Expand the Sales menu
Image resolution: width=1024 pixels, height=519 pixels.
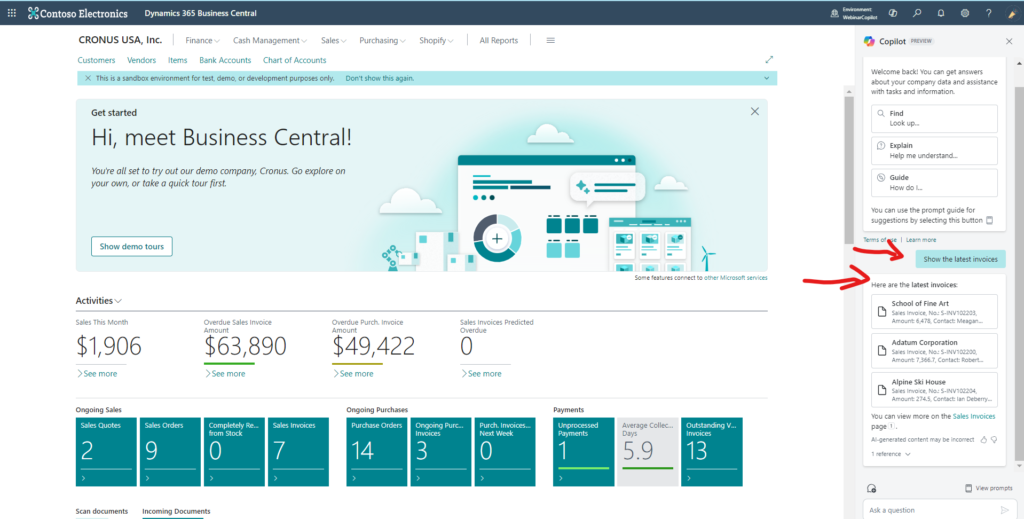(334, 40)
